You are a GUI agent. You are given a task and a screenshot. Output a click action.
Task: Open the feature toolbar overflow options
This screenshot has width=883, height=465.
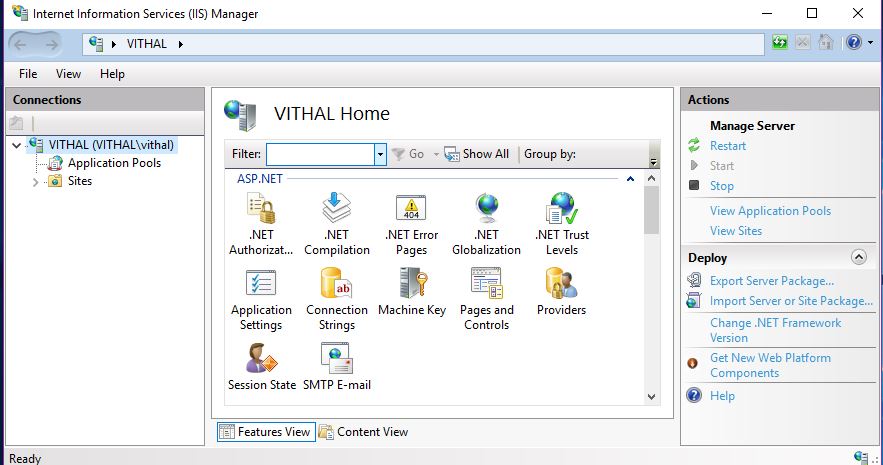(x=653, y=160)
